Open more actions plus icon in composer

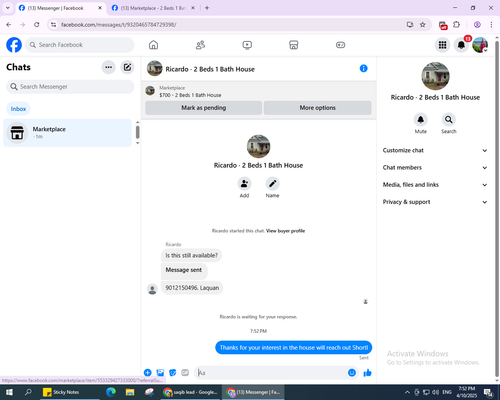(148, 373)
